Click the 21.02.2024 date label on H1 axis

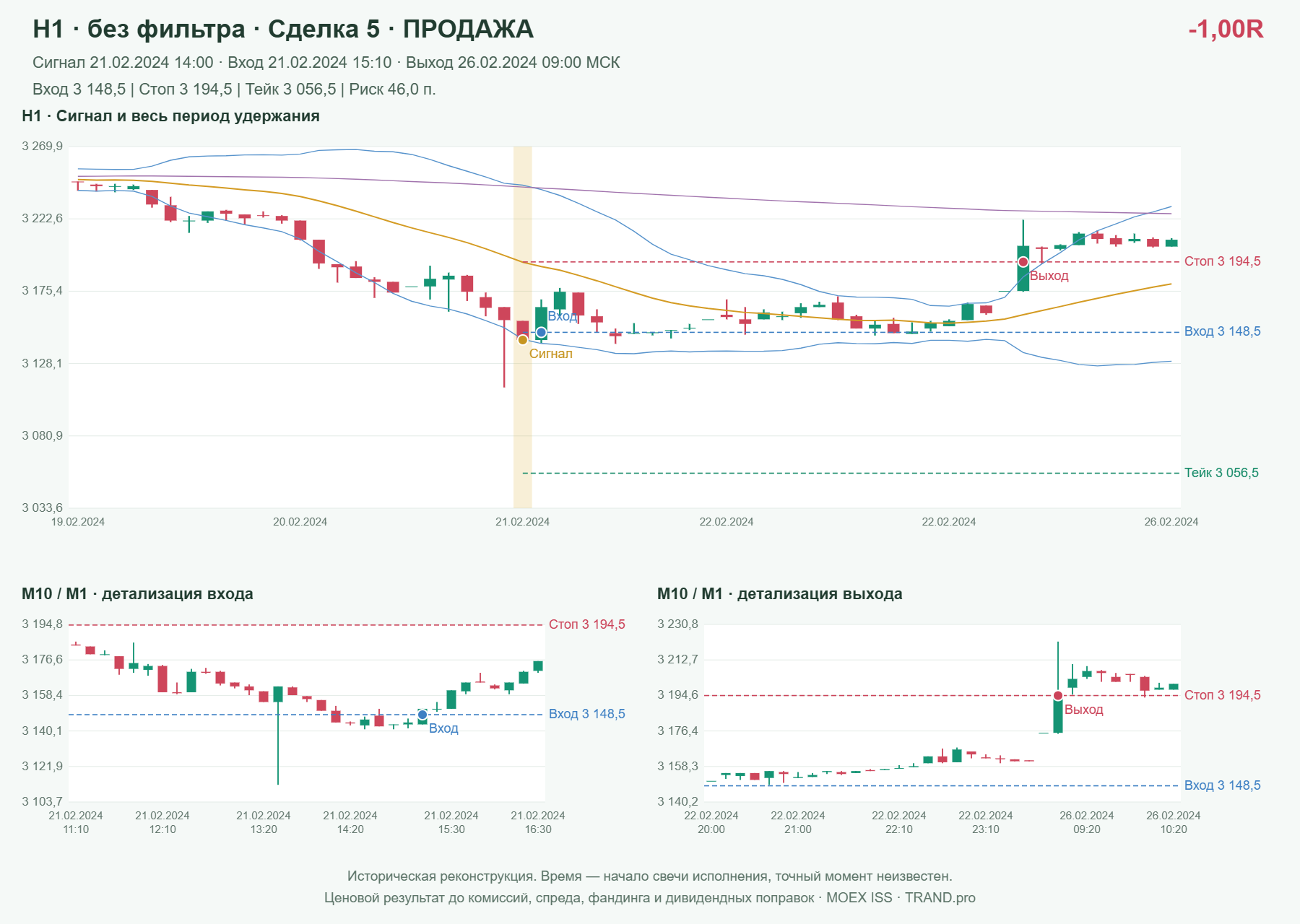pos(522,522)
